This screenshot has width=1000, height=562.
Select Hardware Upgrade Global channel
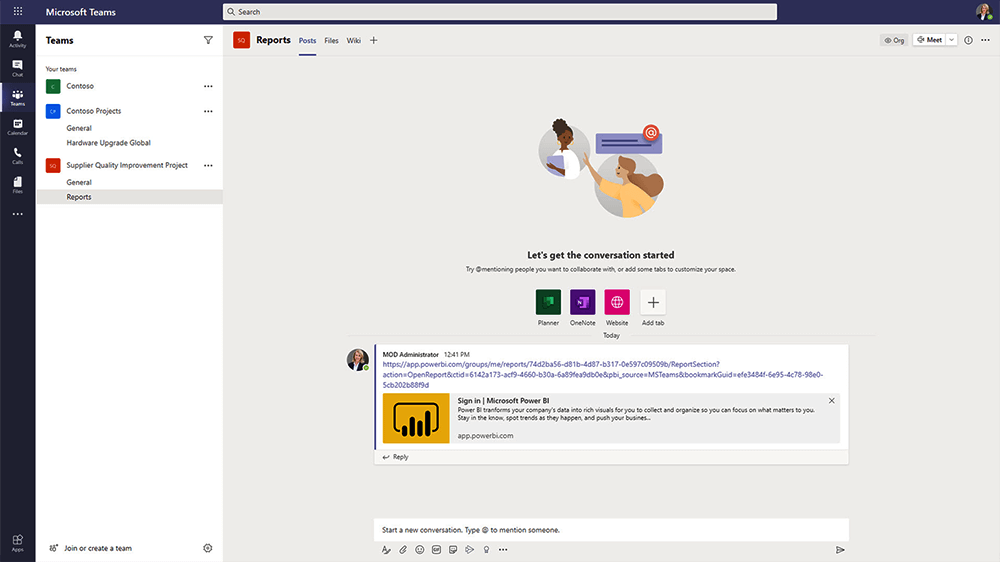tap(108, 143)
